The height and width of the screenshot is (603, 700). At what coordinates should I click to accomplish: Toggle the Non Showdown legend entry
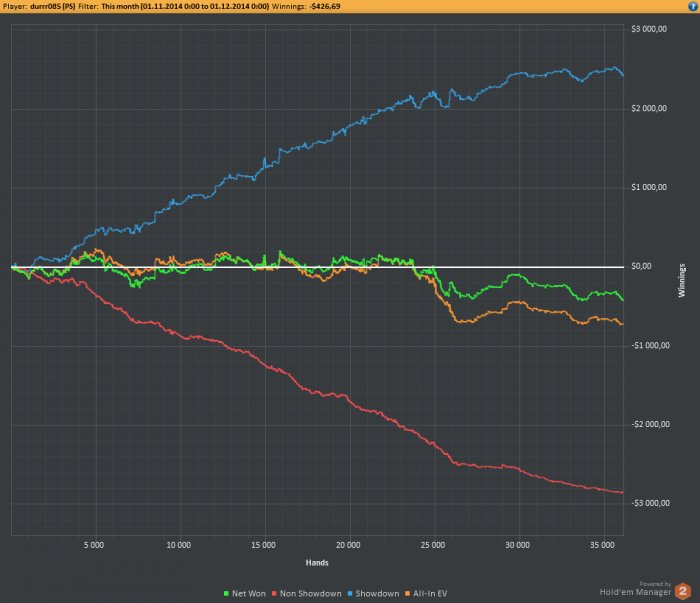pyautogui.click(x=307, y=594)
